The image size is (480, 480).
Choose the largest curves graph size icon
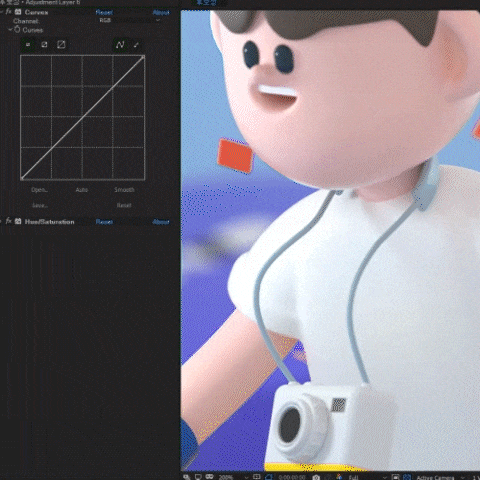pos(61,45)
